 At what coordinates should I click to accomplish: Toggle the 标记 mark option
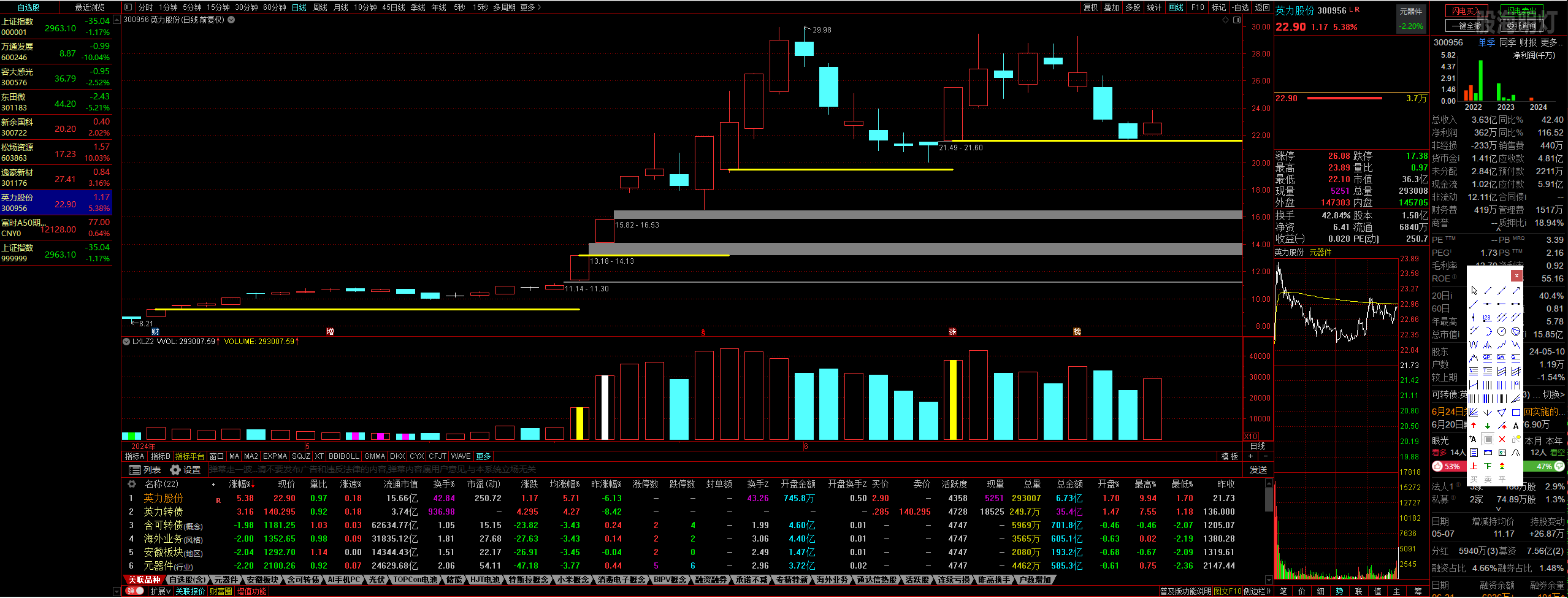1218,7
